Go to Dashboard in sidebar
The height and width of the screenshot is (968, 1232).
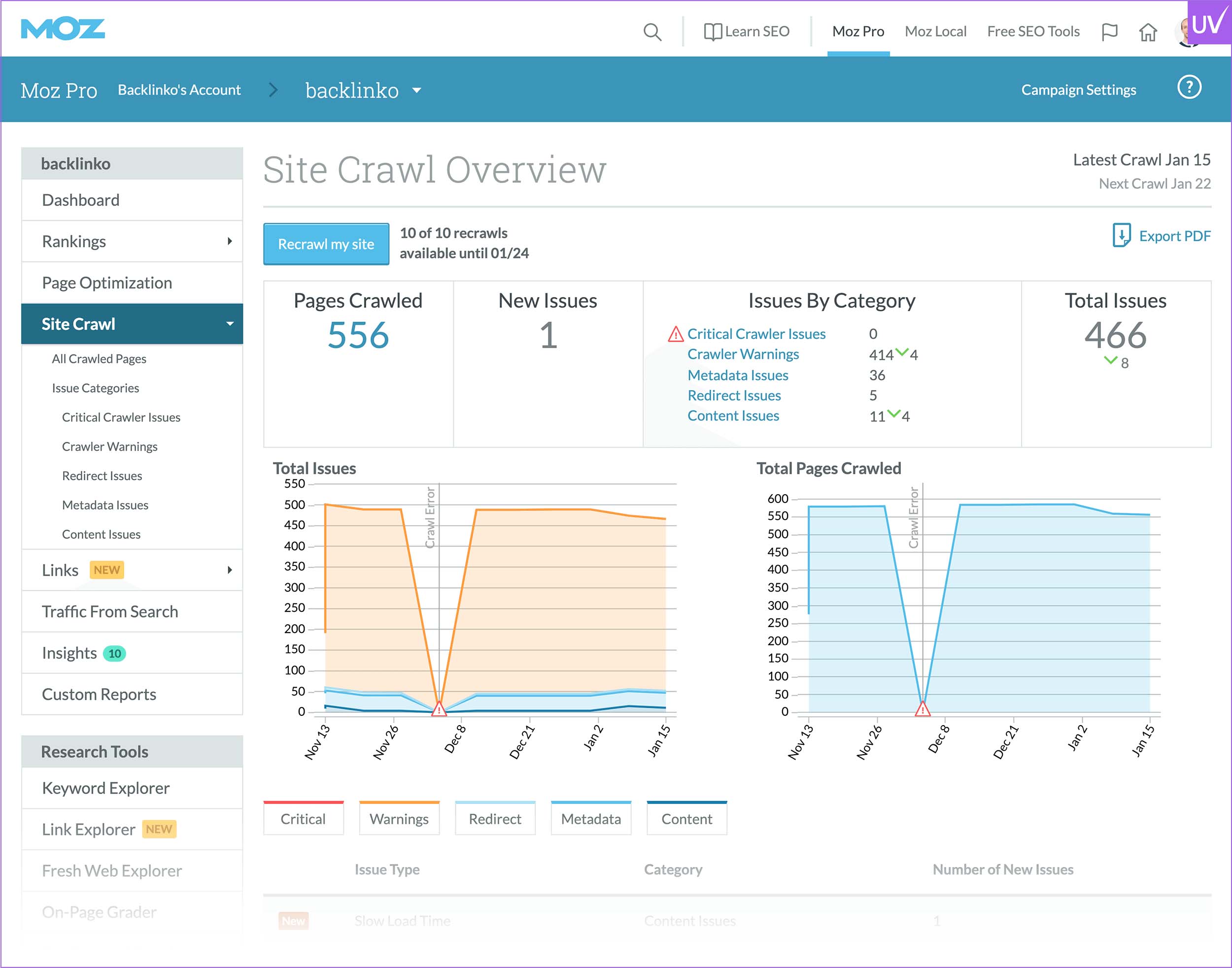[132, 200]
